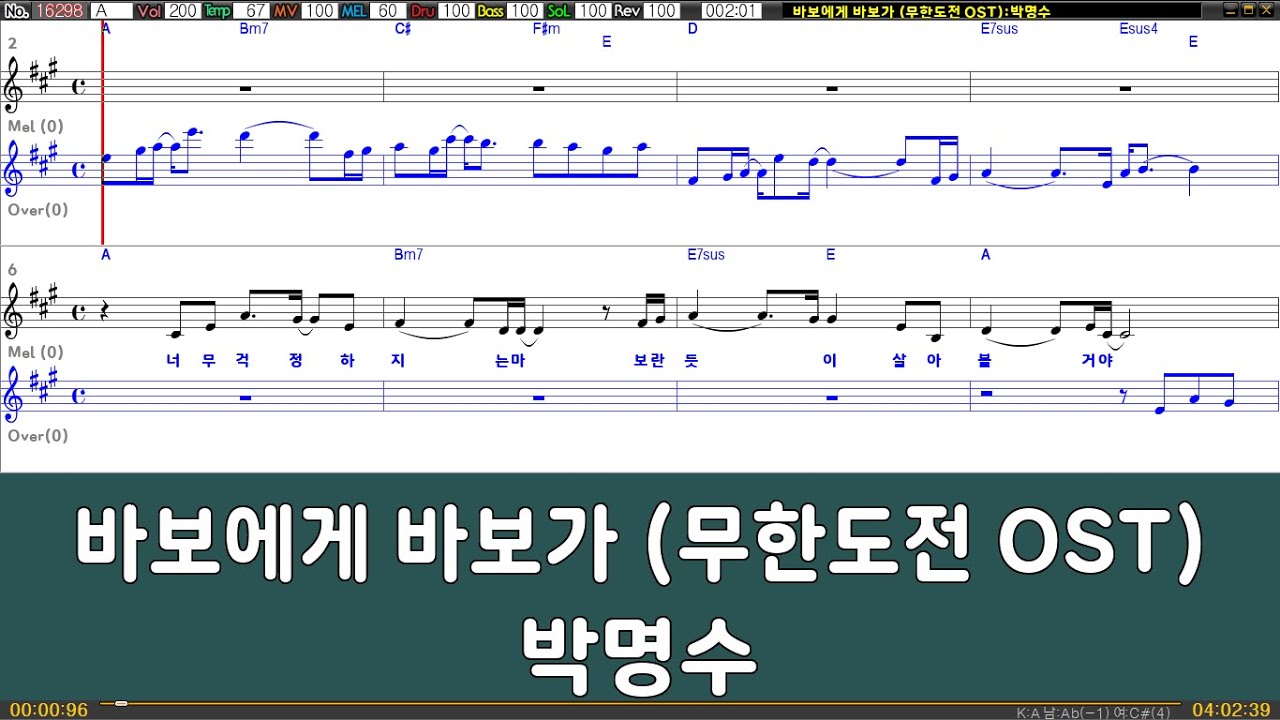Click the artist name 박명수 in the banner

coord(640,655)
